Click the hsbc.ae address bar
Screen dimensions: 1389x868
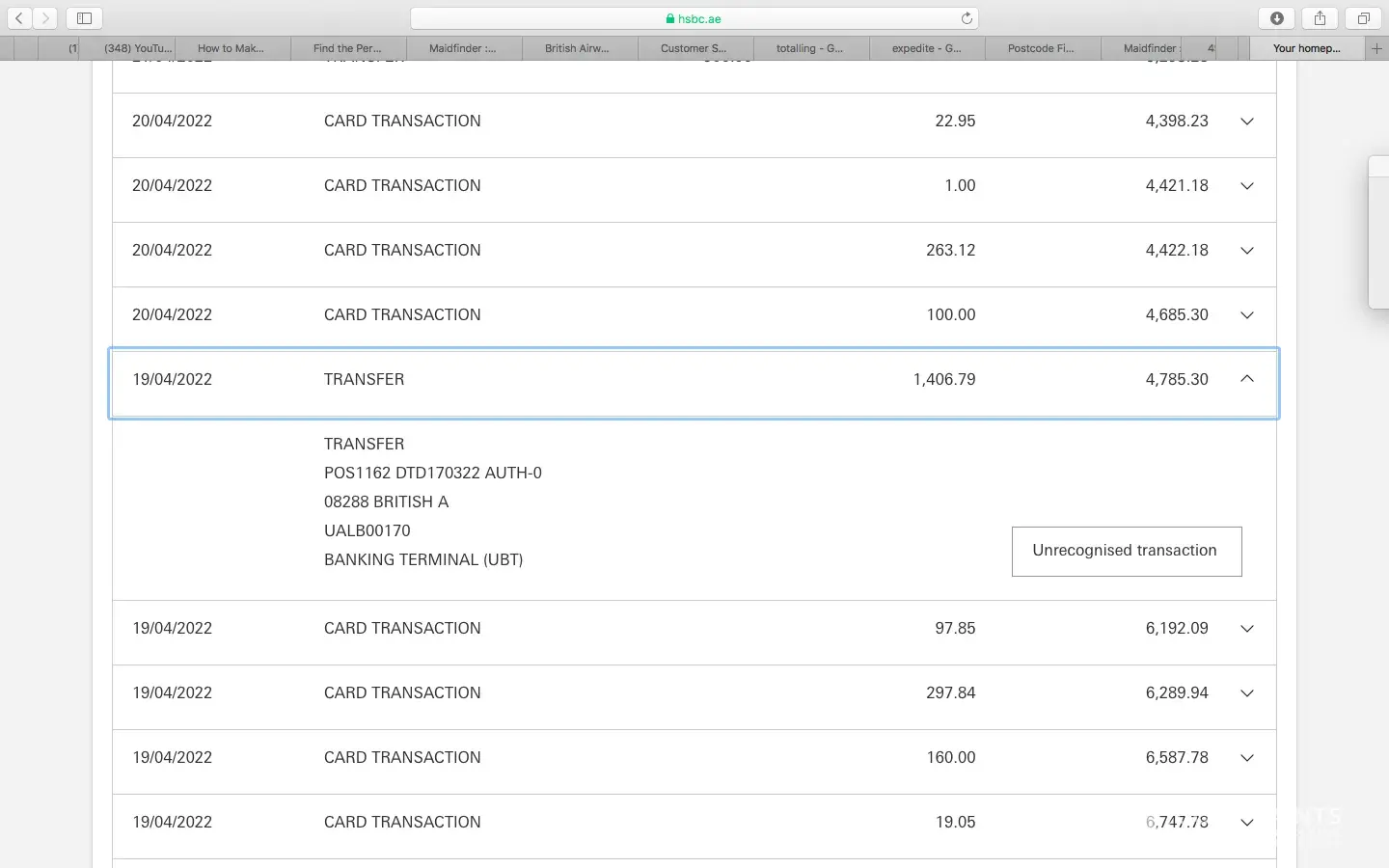694,18
